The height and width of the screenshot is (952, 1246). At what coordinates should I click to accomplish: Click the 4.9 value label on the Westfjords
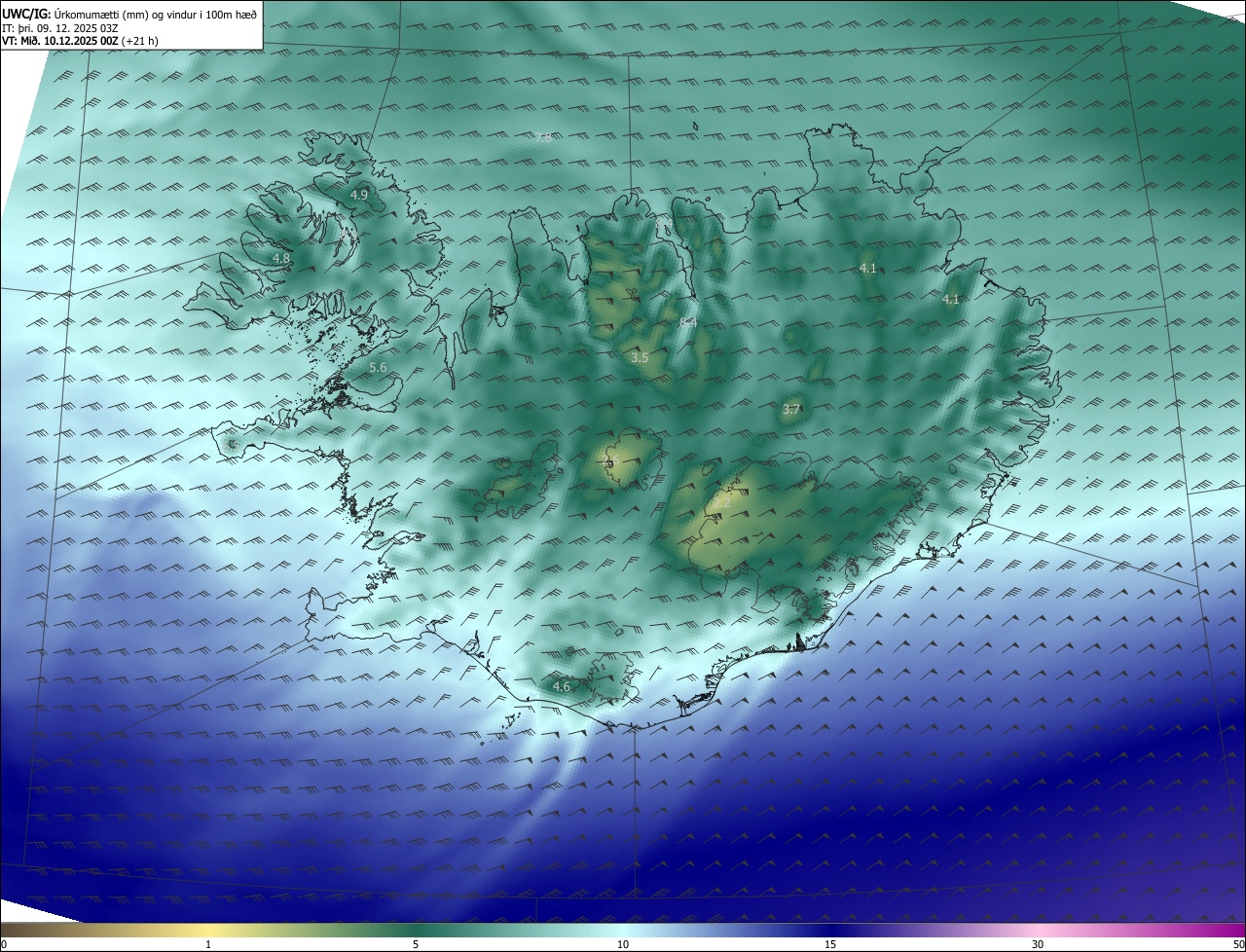(359, 195)
